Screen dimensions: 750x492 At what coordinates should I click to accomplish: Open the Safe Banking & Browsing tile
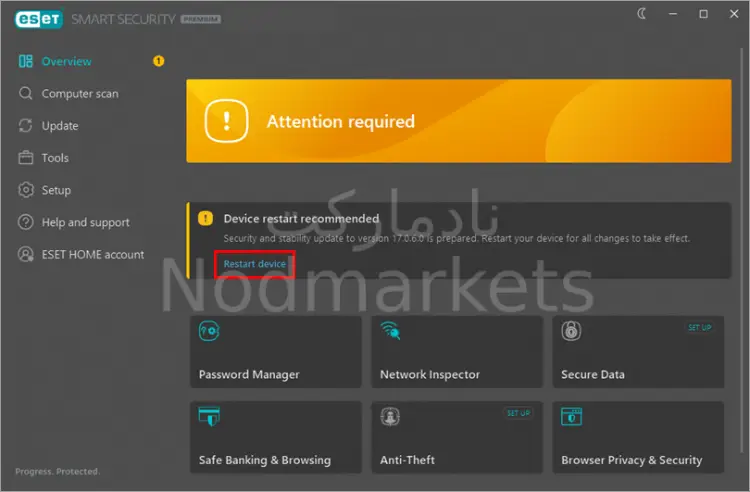pyautogui.click(x=276, y=437)
